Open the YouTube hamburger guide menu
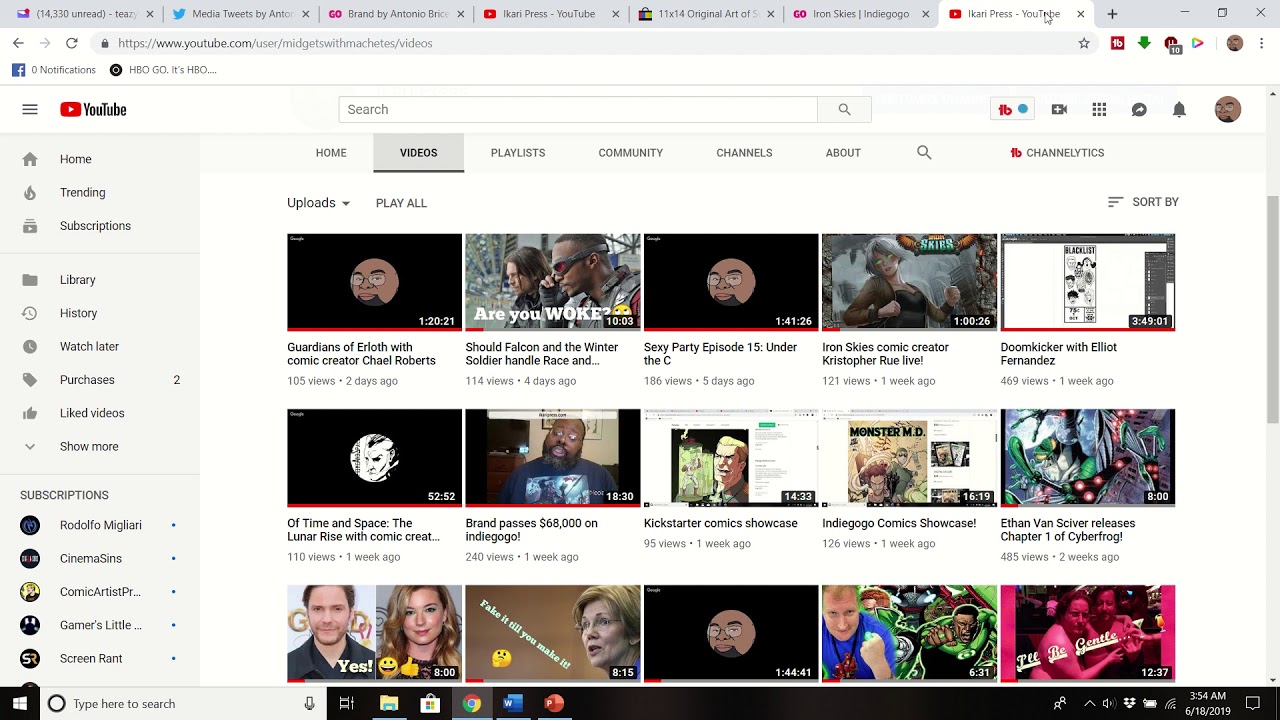Viewport: 1280px width, 720px height. [30, 110]
